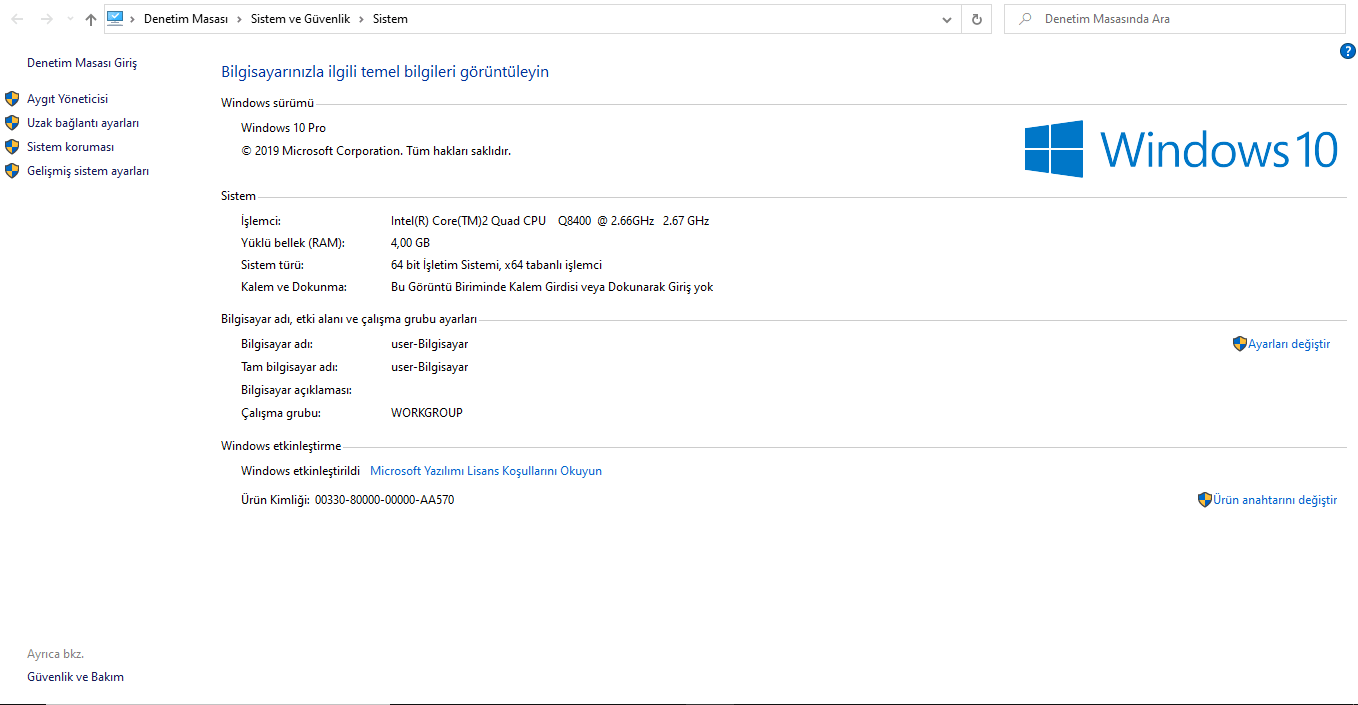Click the shield icon beside Ürün anahtarını değiştir
Screen dimensions: 1358x705
1205,500
